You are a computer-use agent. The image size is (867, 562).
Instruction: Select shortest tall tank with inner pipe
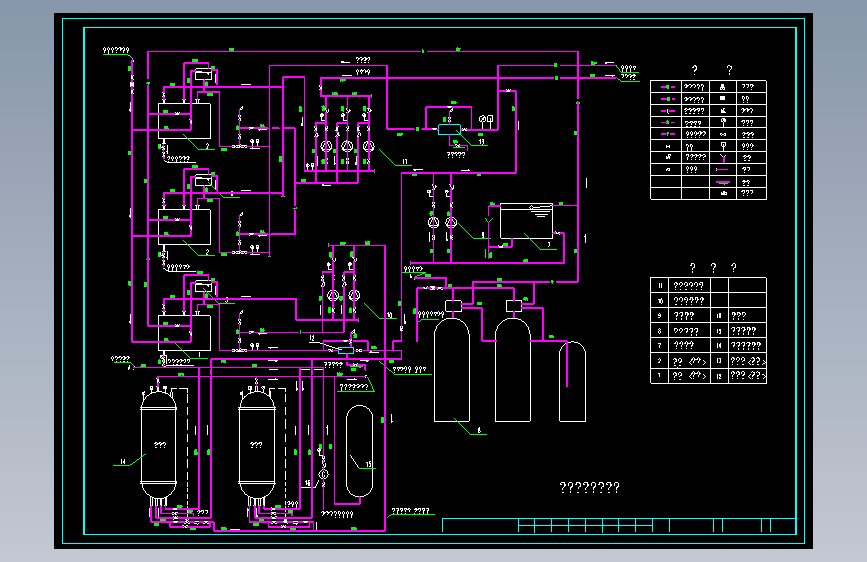pos(572,382)
